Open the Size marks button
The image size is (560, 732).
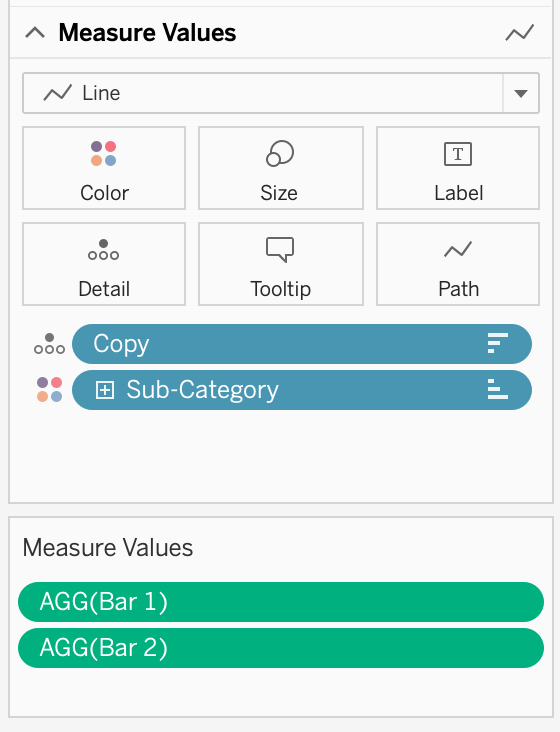click(280, 168)
